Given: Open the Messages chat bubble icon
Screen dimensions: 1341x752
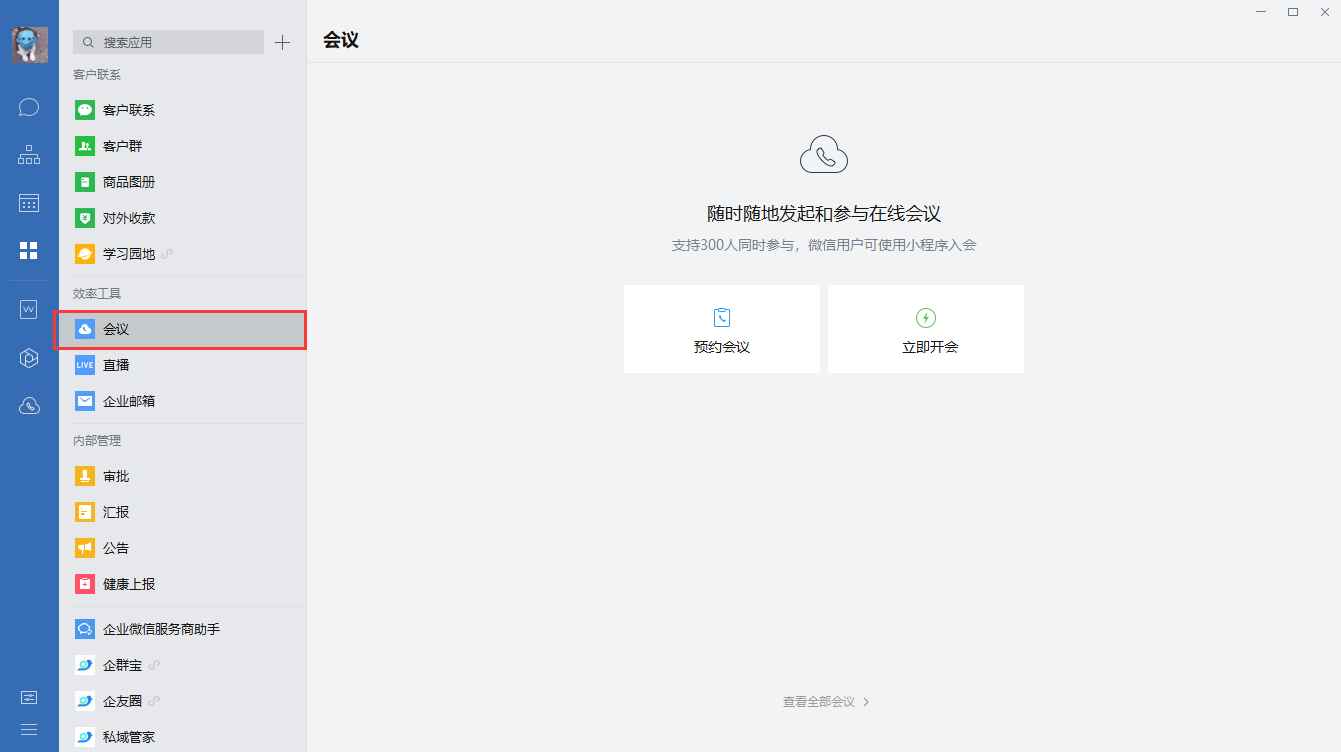Looking at the screenshot, I should point(29,107).
